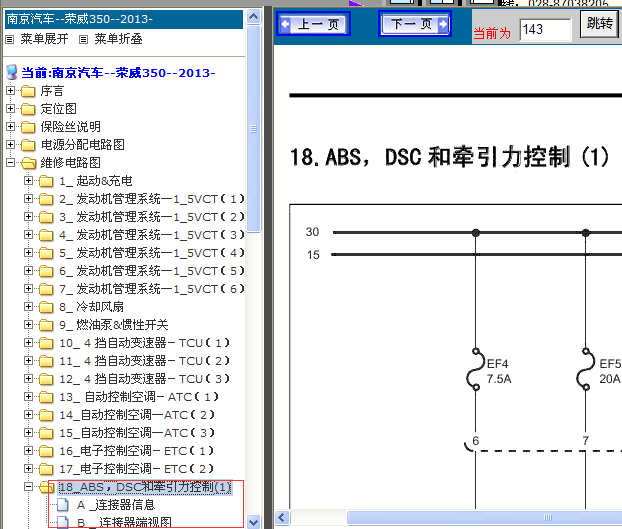Collapse the 18_ABS,DSC和牵引力控制(1) node

(x=28, y=487)
